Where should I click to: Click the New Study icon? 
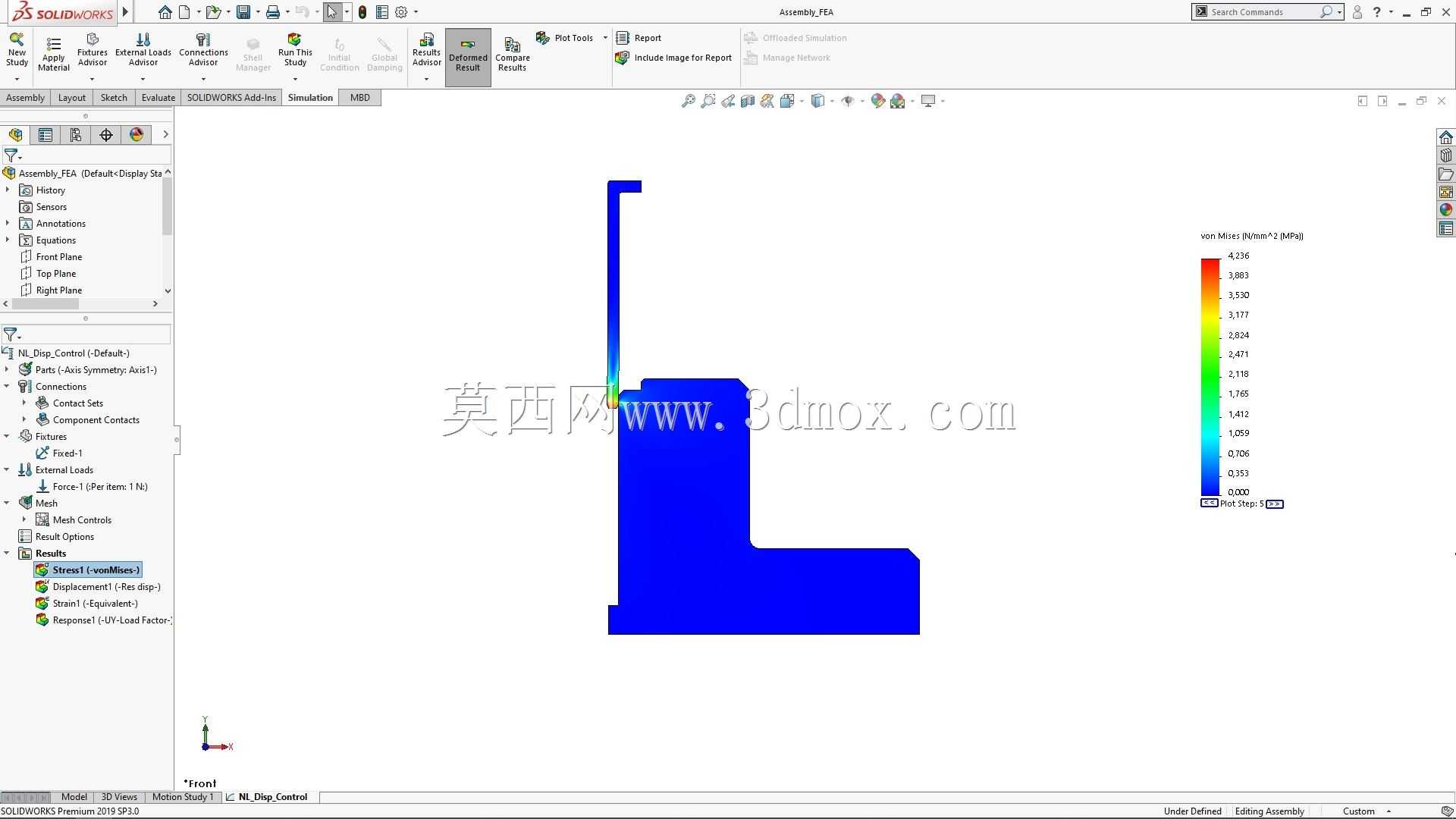pos(17,50)
